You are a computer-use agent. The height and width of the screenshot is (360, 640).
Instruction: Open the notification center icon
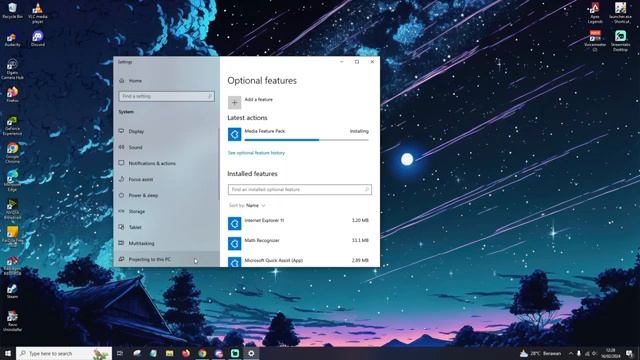pyautogui.click(x=629, y=353)
